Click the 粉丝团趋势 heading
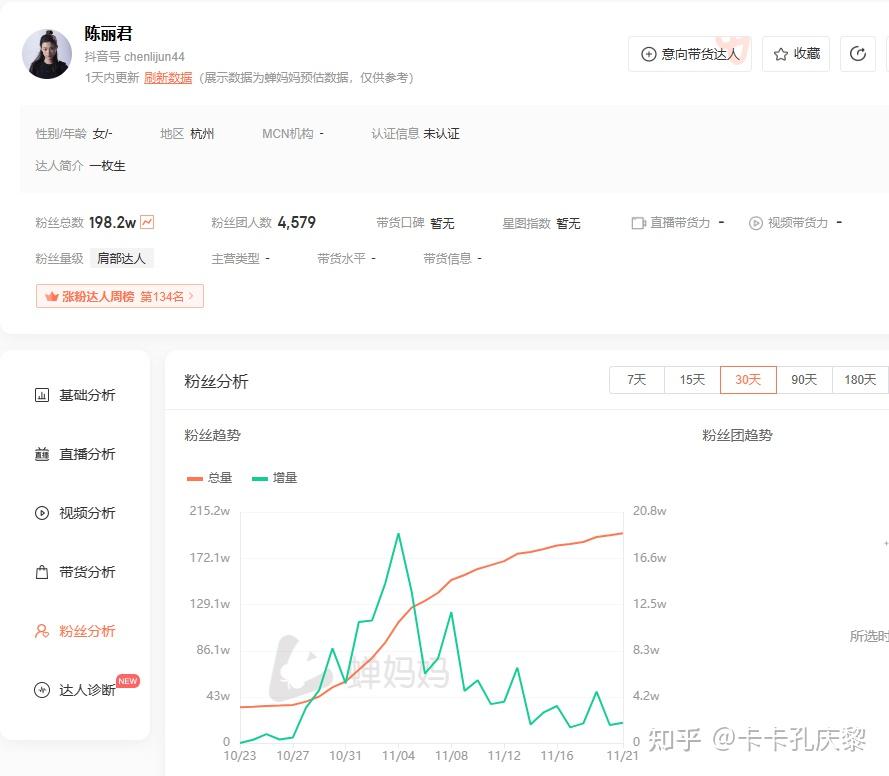889x776 pixels. pyautogui.click(x=737, y=435)
